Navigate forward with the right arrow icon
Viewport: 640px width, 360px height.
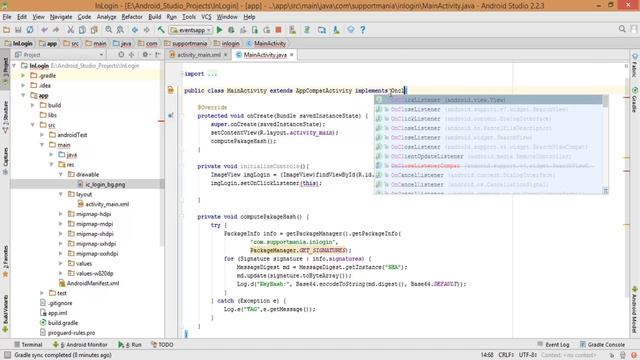(x=146, y=30)
